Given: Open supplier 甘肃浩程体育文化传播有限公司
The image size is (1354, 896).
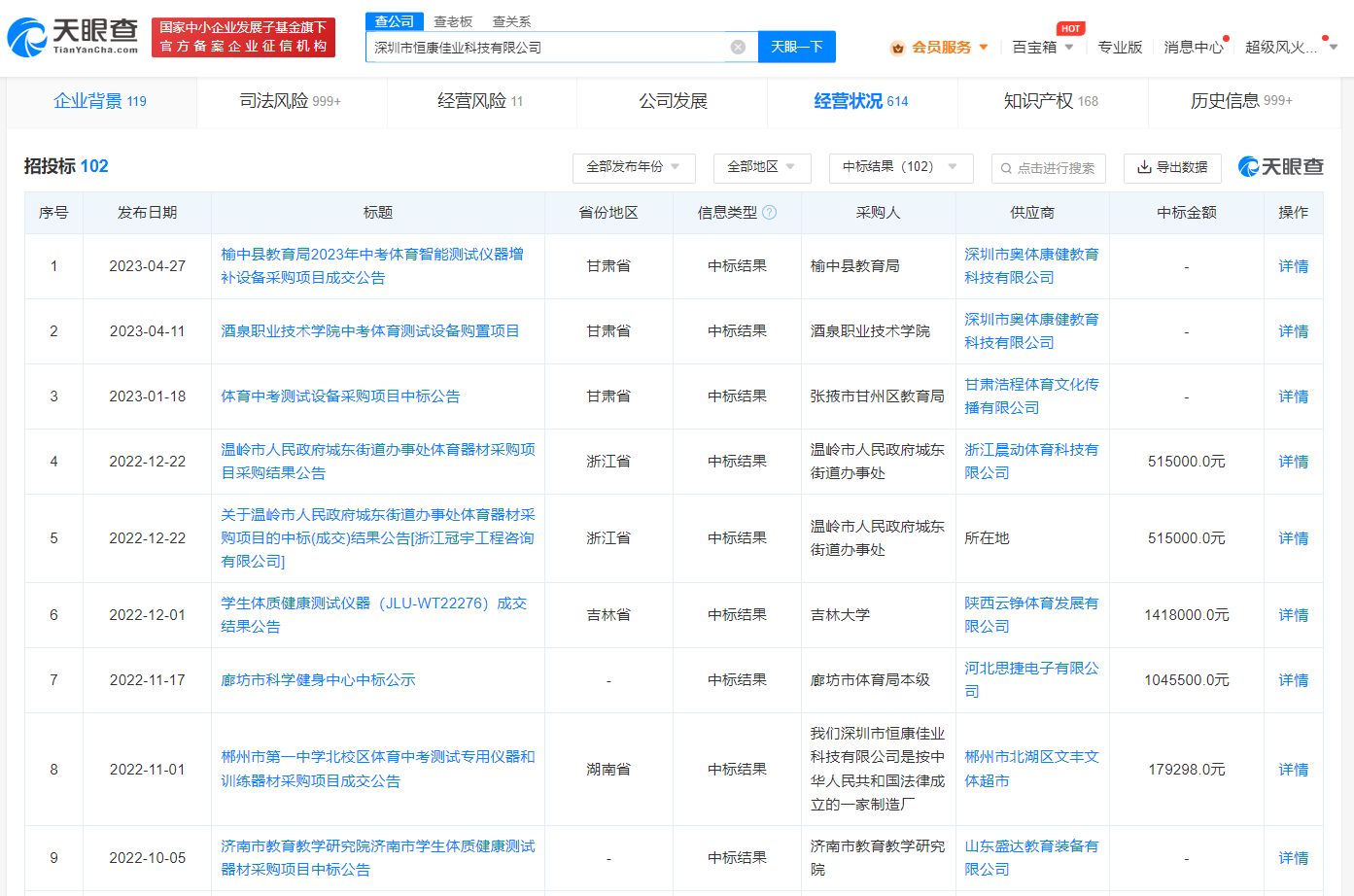Looking at the screenshot, I should click(x=1031, y=396).
